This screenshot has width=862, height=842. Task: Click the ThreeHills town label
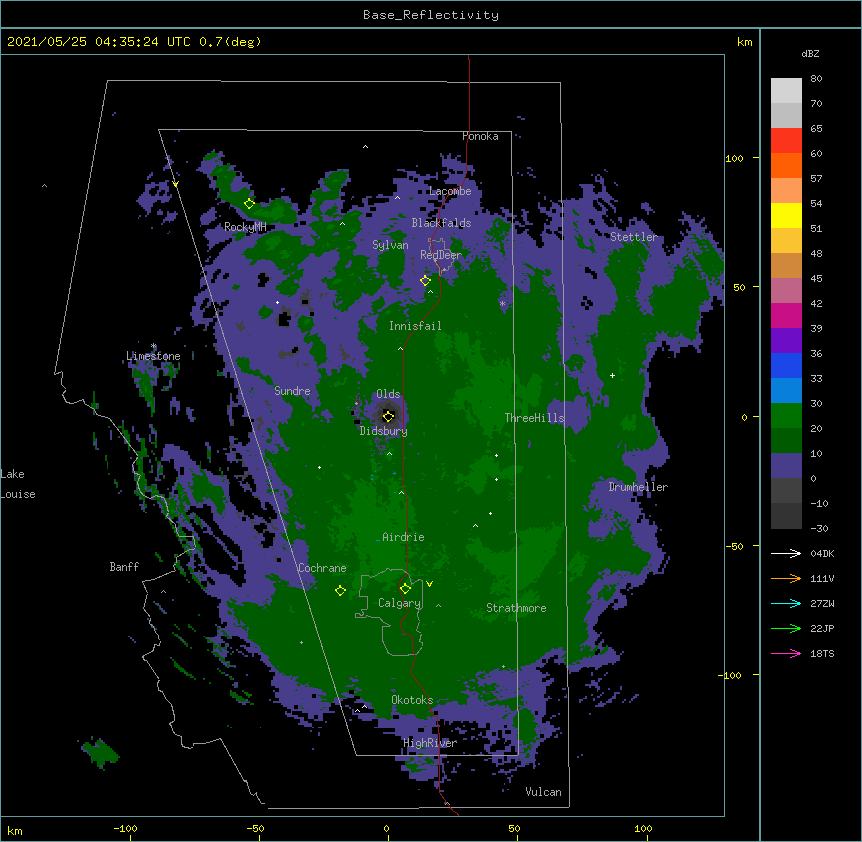coord(534,418)
